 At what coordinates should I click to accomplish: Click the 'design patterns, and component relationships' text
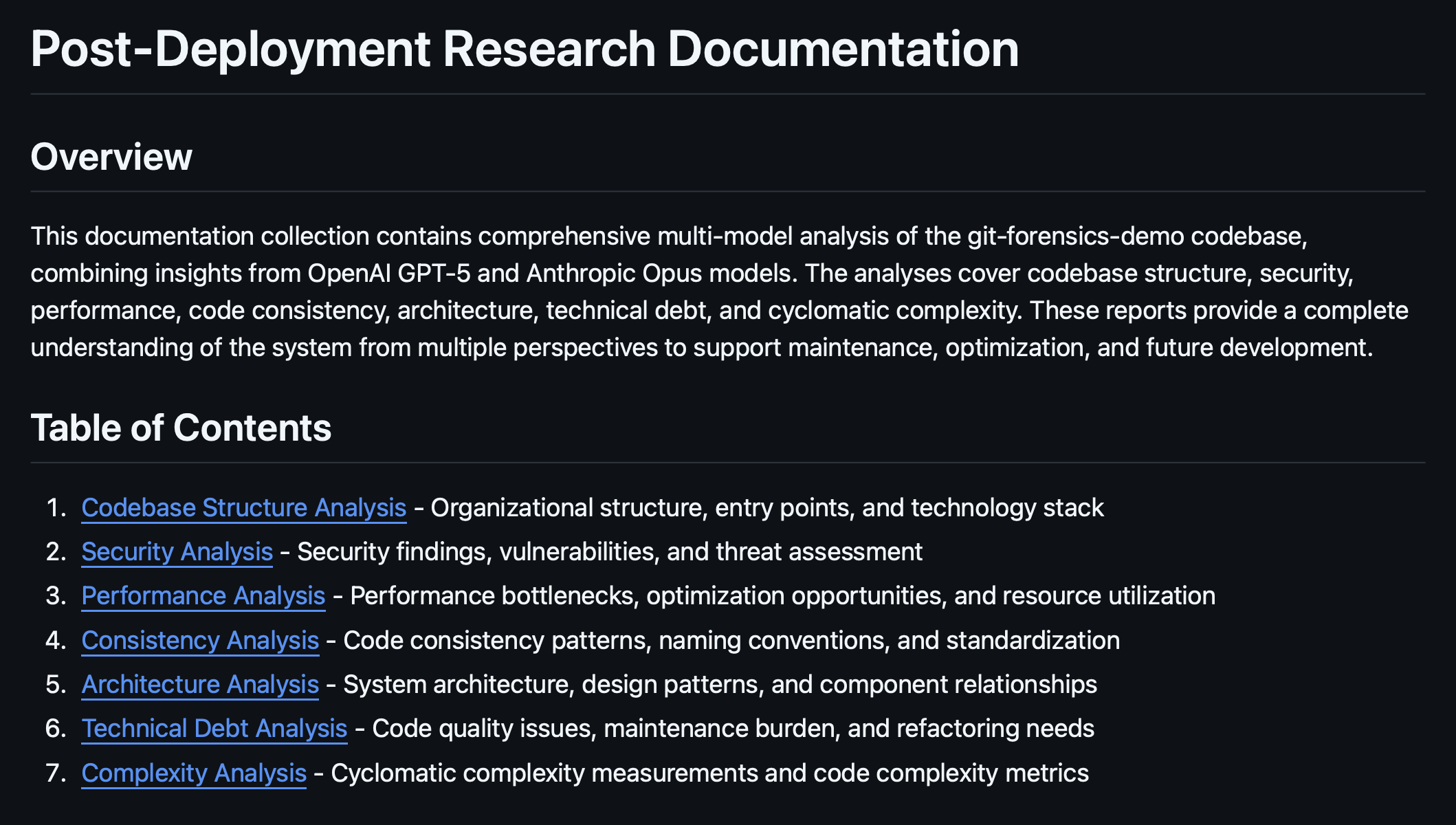pyautogui.click(x=839, y=684)
